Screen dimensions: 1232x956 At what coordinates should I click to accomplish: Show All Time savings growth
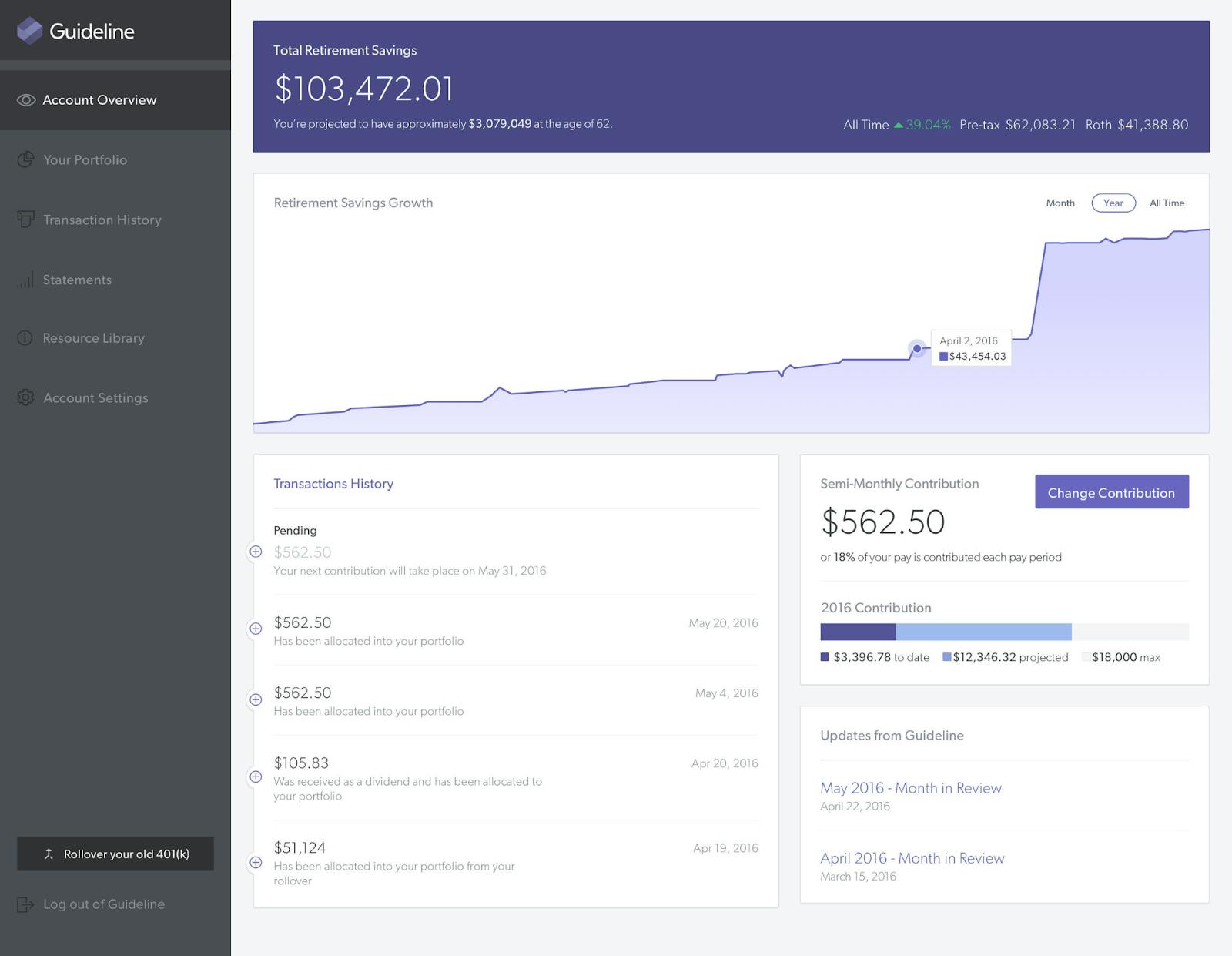point(1167,203)
